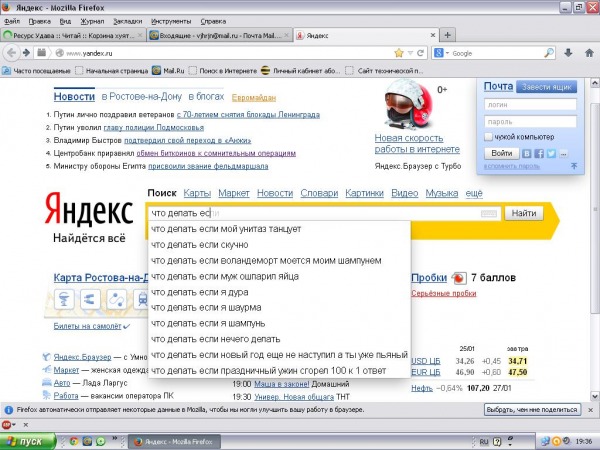Click the Yandex Browser helmet image
Viewport: 600px width, 450px height.
408,104
